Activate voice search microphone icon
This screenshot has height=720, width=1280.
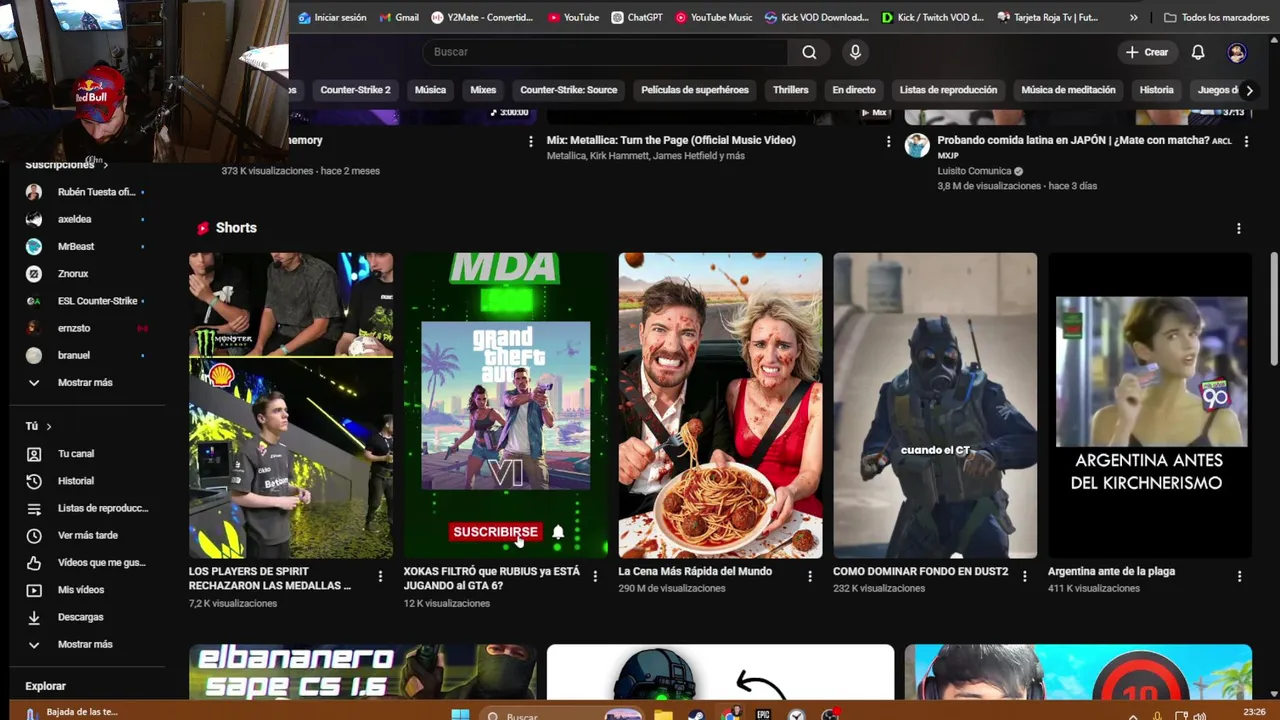coord(855,52)
